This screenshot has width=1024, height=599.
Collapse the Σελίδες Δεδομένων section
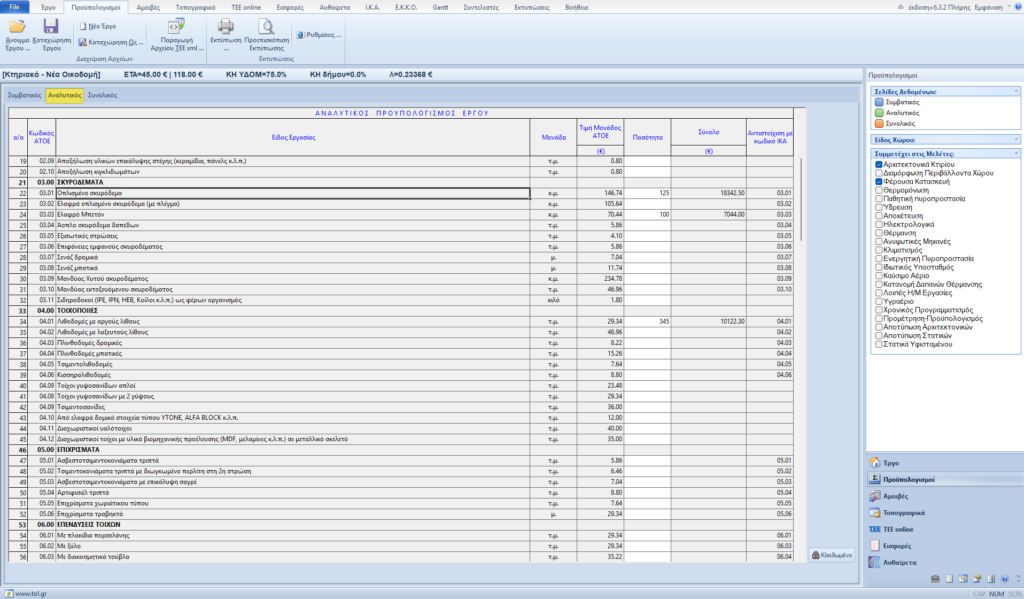click(x=1016, y=91)
